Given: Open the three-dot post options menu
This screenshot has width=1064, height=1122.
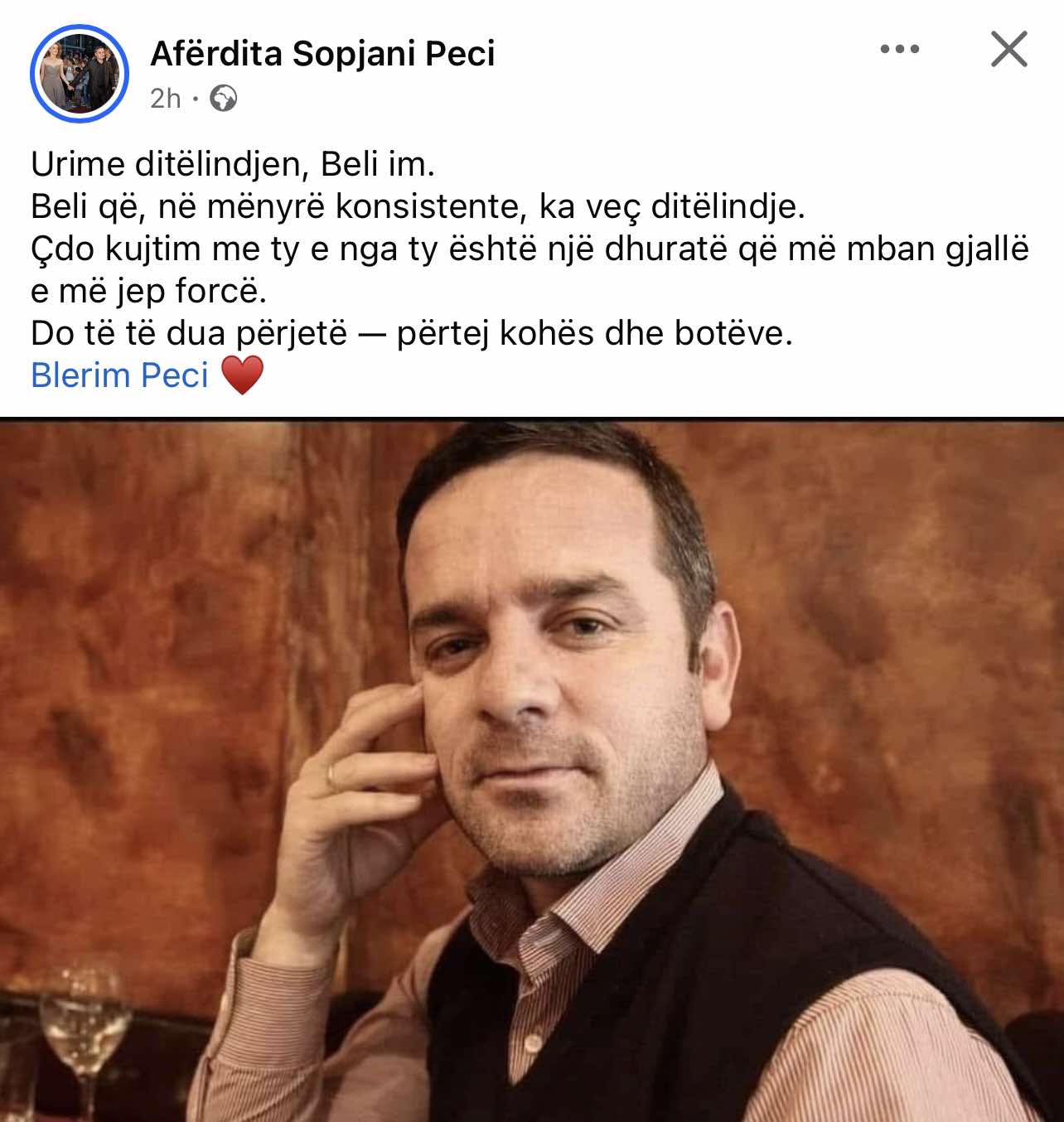Looking at the screenshot, I should pos(899,50).
